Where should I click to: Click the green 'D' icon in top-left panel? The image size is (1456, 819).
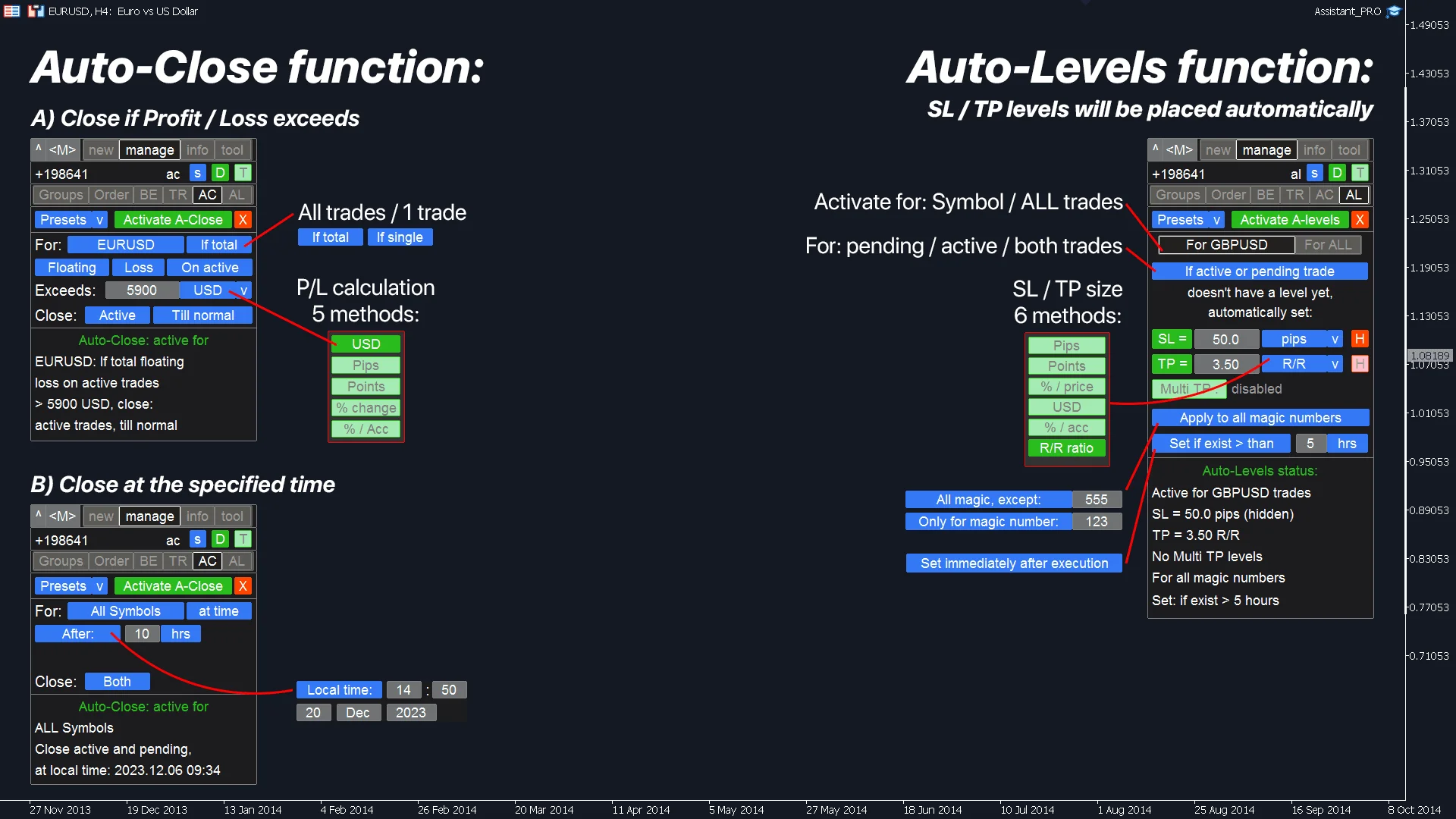coord(220,174)
